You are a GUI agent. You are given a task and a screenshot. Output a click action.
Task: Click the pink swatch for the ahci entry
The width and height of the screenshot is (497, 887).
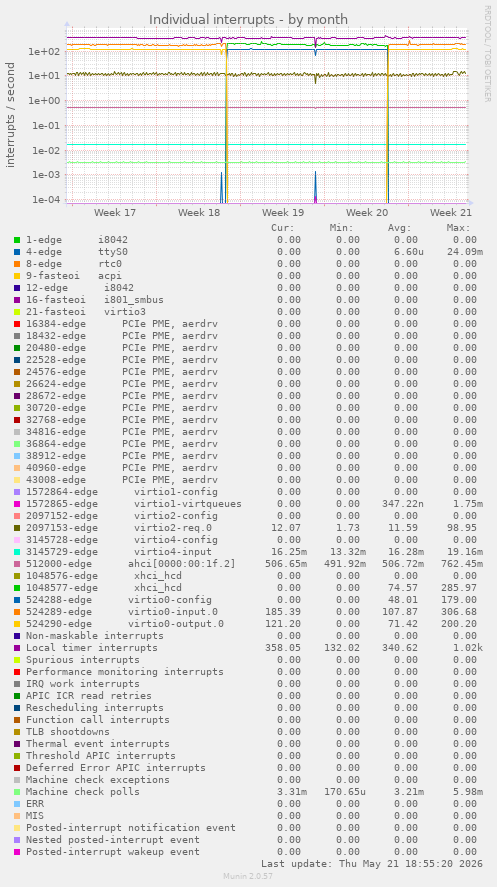coord(17,563)
